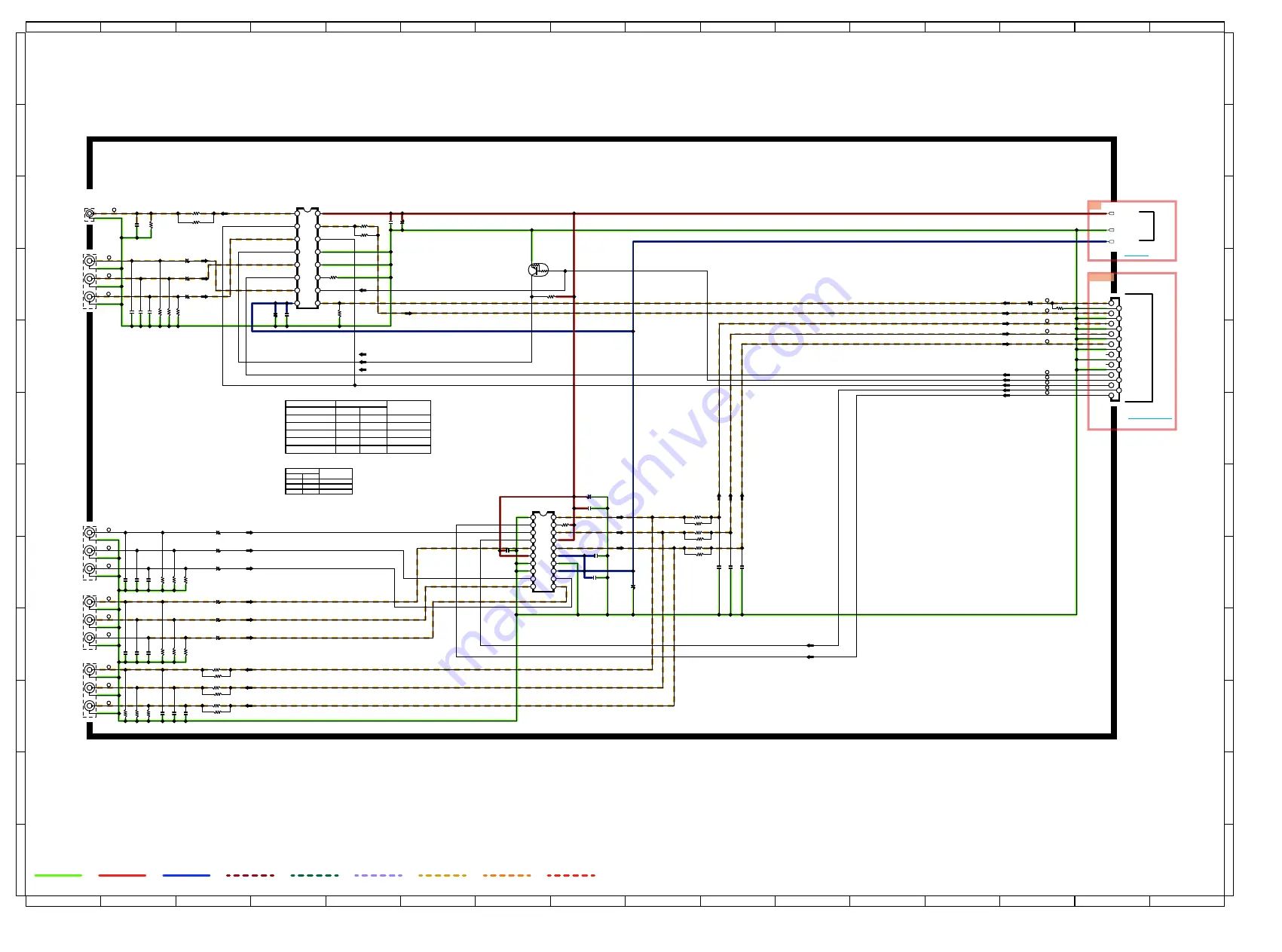Select the upper IC chip with red output wire
The width and height of the screenshot is (1282, 952).
[x=307, y=258]
